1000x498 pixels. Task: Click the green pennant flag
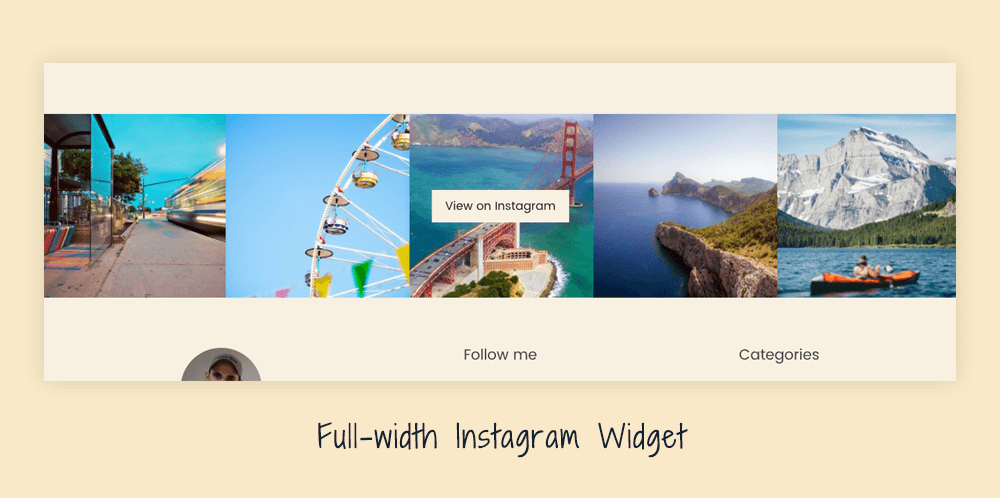point(362,276)
